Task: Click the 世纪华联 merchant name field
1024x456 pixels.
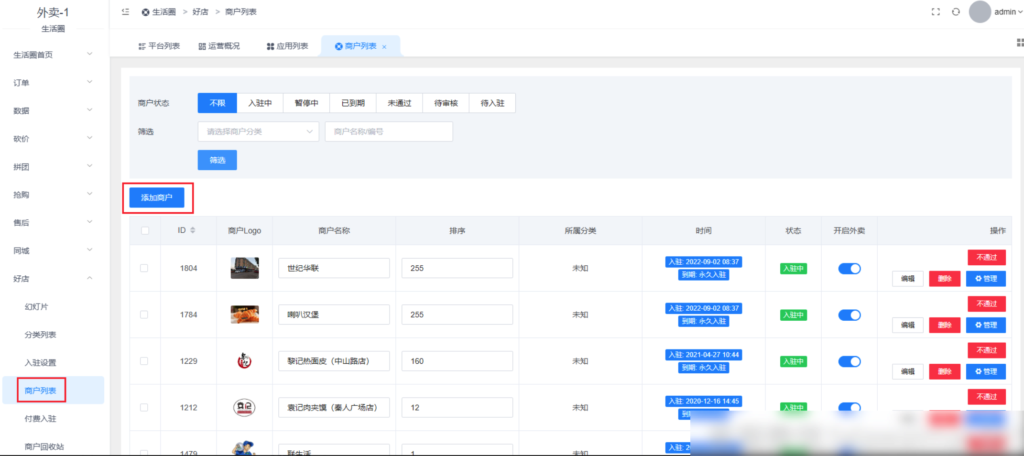Action: pyautogui.click(x=334, y=268)
